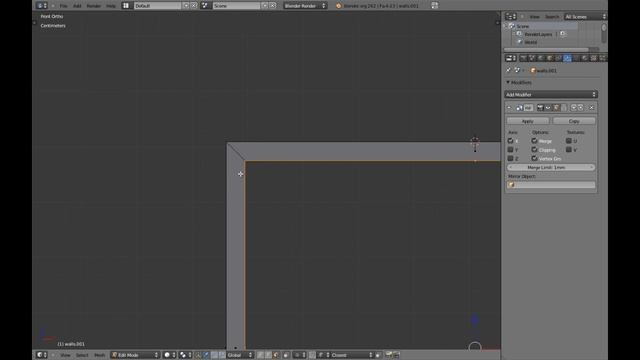Click the Apply modifier button
Image resolution: width=640 pixels, height=360 pixels.
click(528, 121)
